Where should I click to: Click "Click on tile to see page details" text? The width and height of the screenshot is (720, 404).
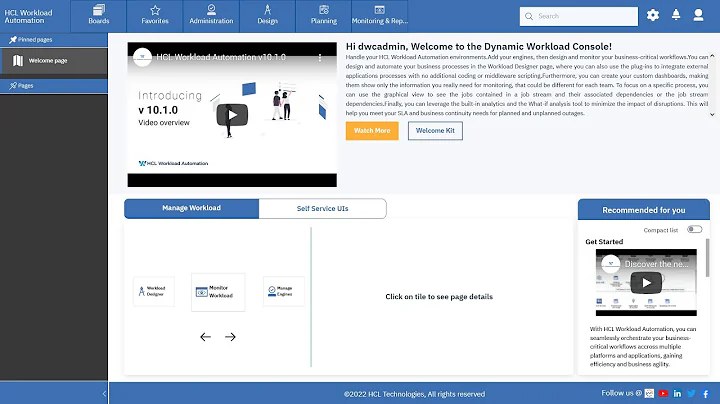439,297
